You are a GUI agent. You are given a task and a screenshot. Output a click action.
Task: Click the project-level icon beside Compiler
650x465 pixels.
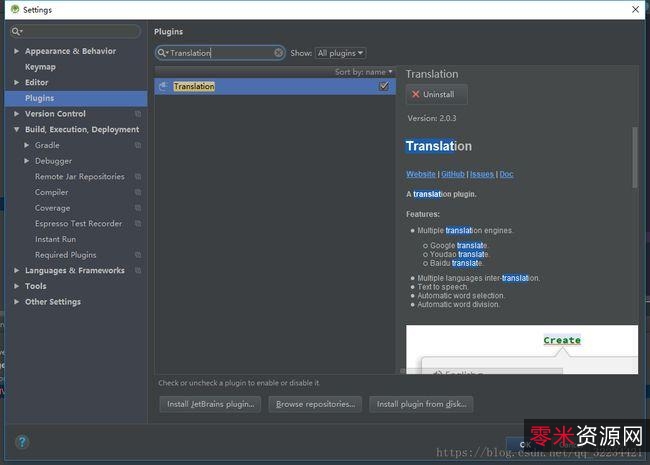pyautogui.click(x=138, y=193)
